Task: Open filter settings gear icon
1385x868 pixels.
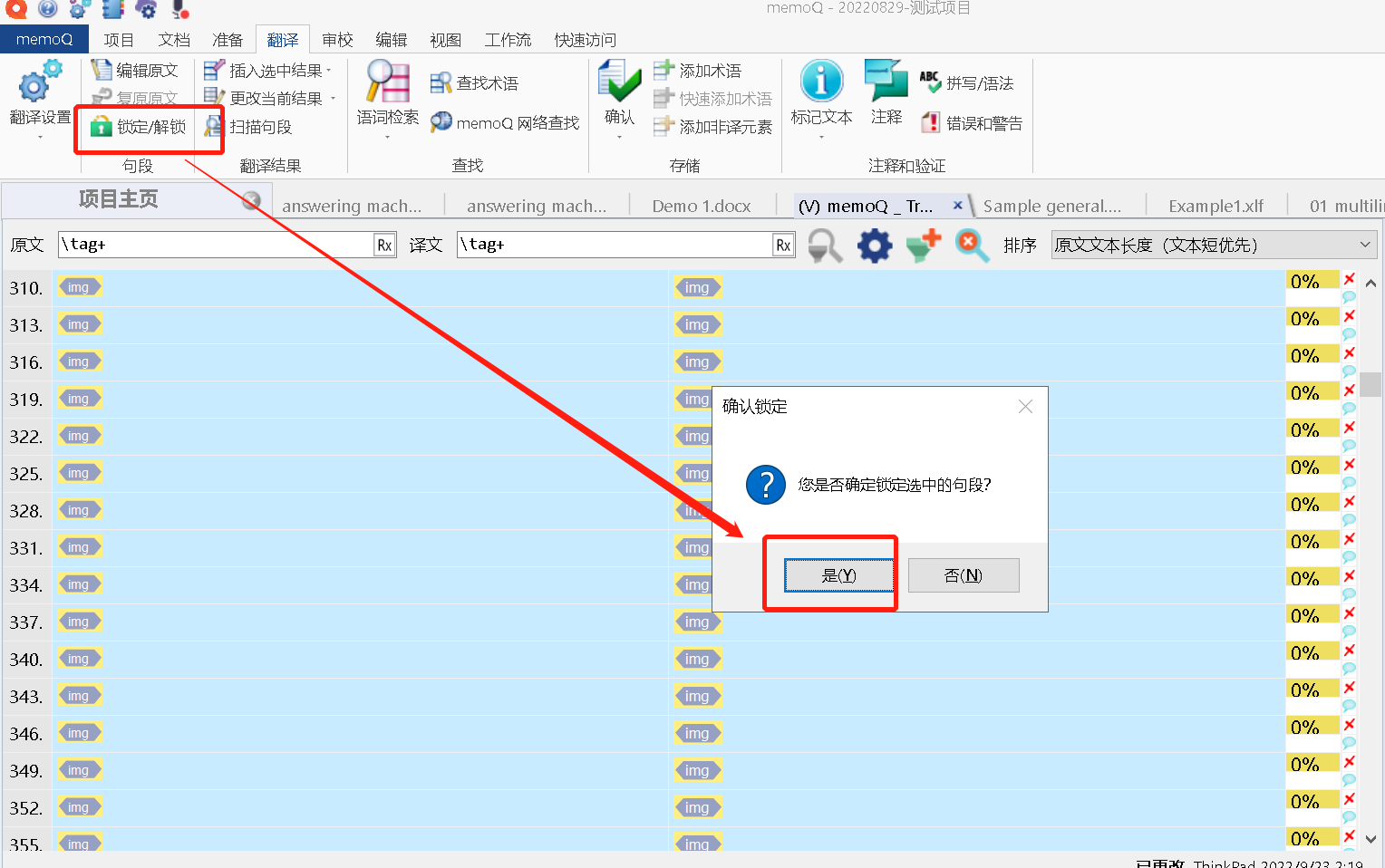Action: [x=875, y=245]
